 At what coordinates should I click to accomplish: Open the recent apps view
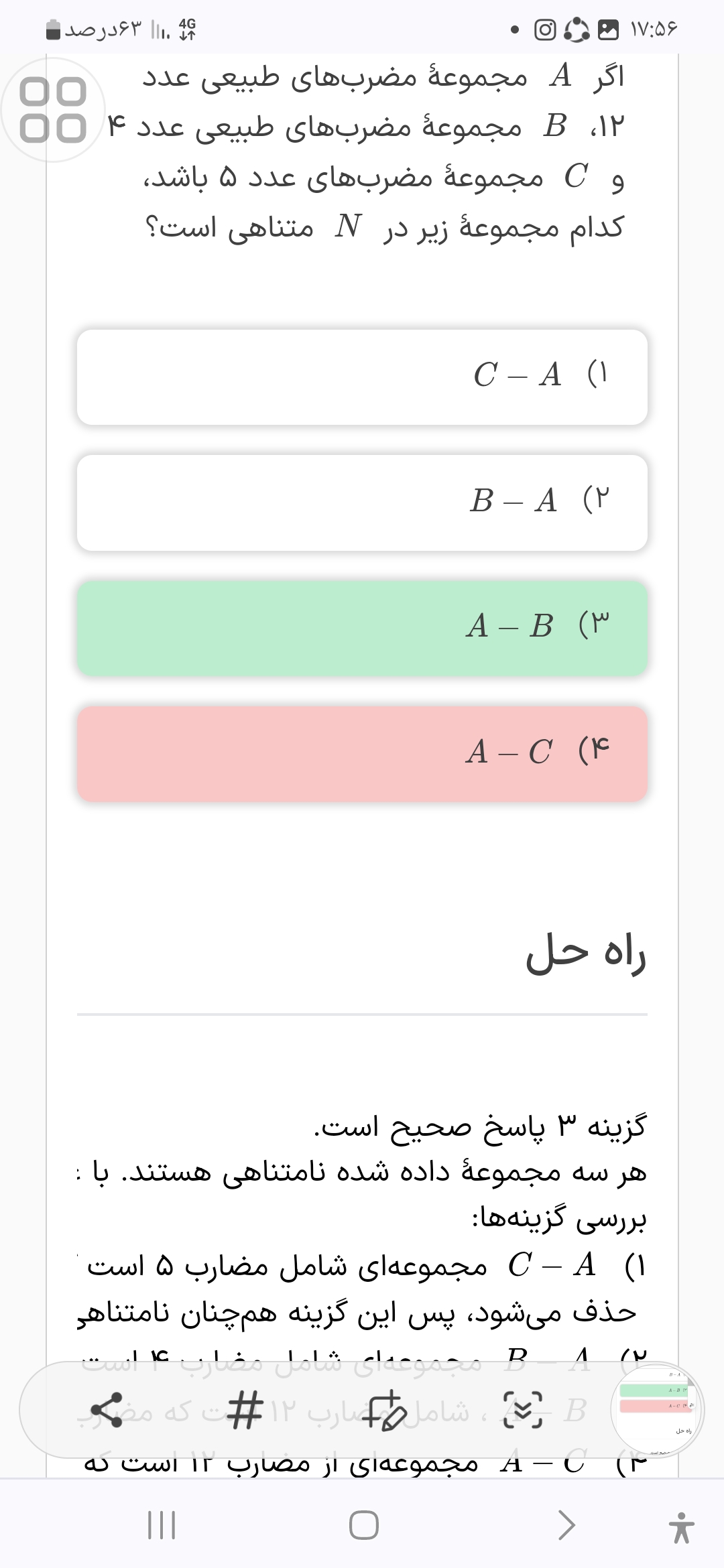[x=162, y=1526]
